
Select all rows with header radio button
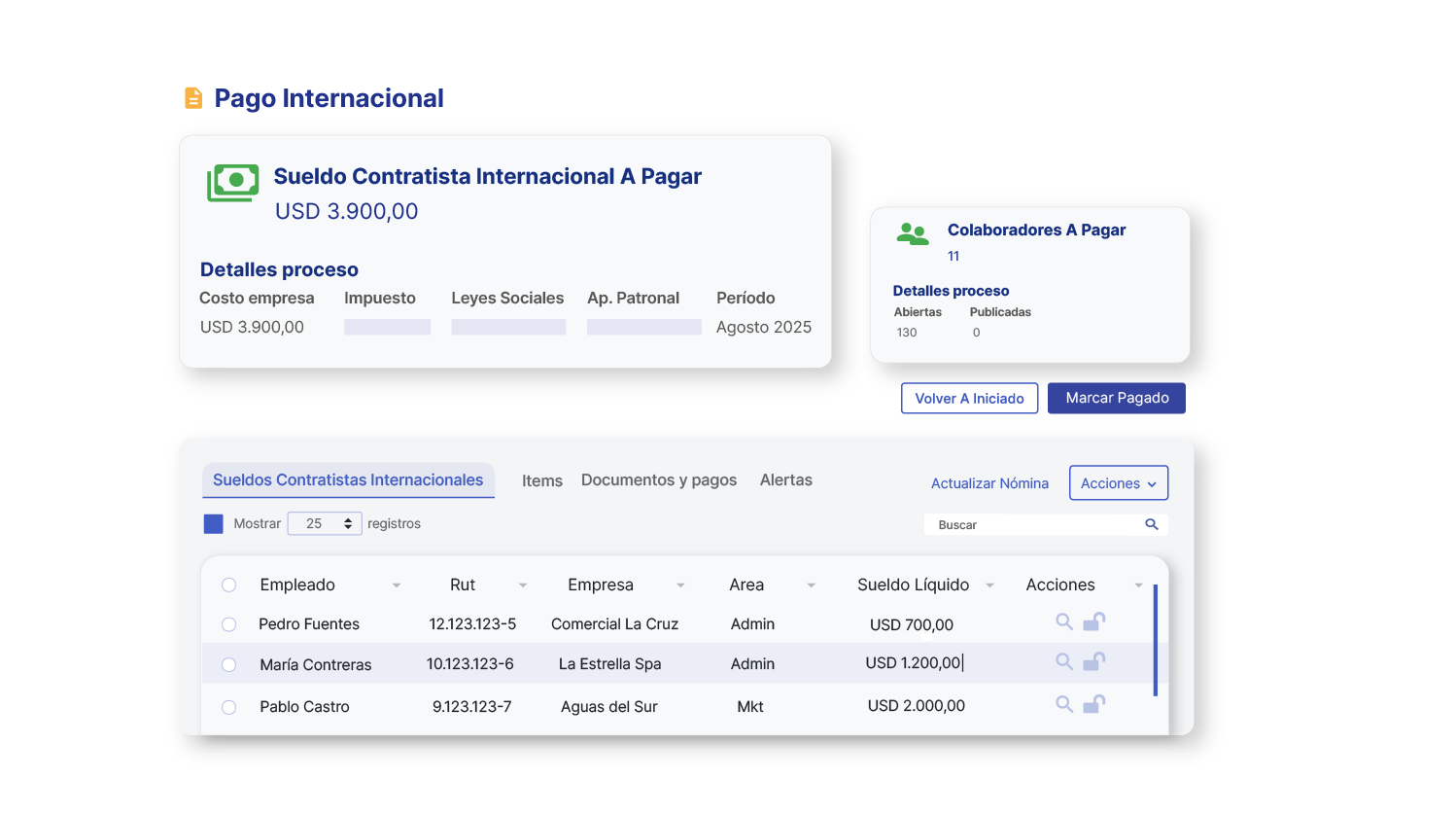click(228, 585)
